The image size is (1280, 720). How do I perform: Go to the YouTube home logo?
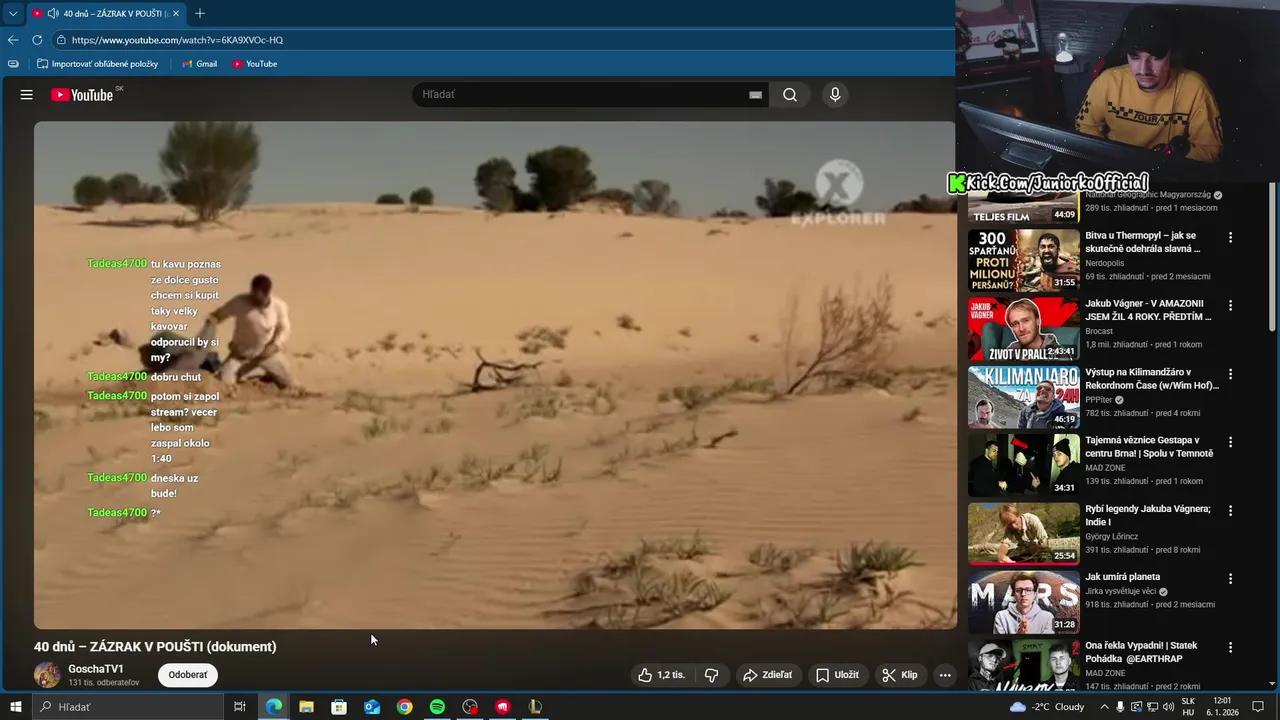click(x=82, y=95)
